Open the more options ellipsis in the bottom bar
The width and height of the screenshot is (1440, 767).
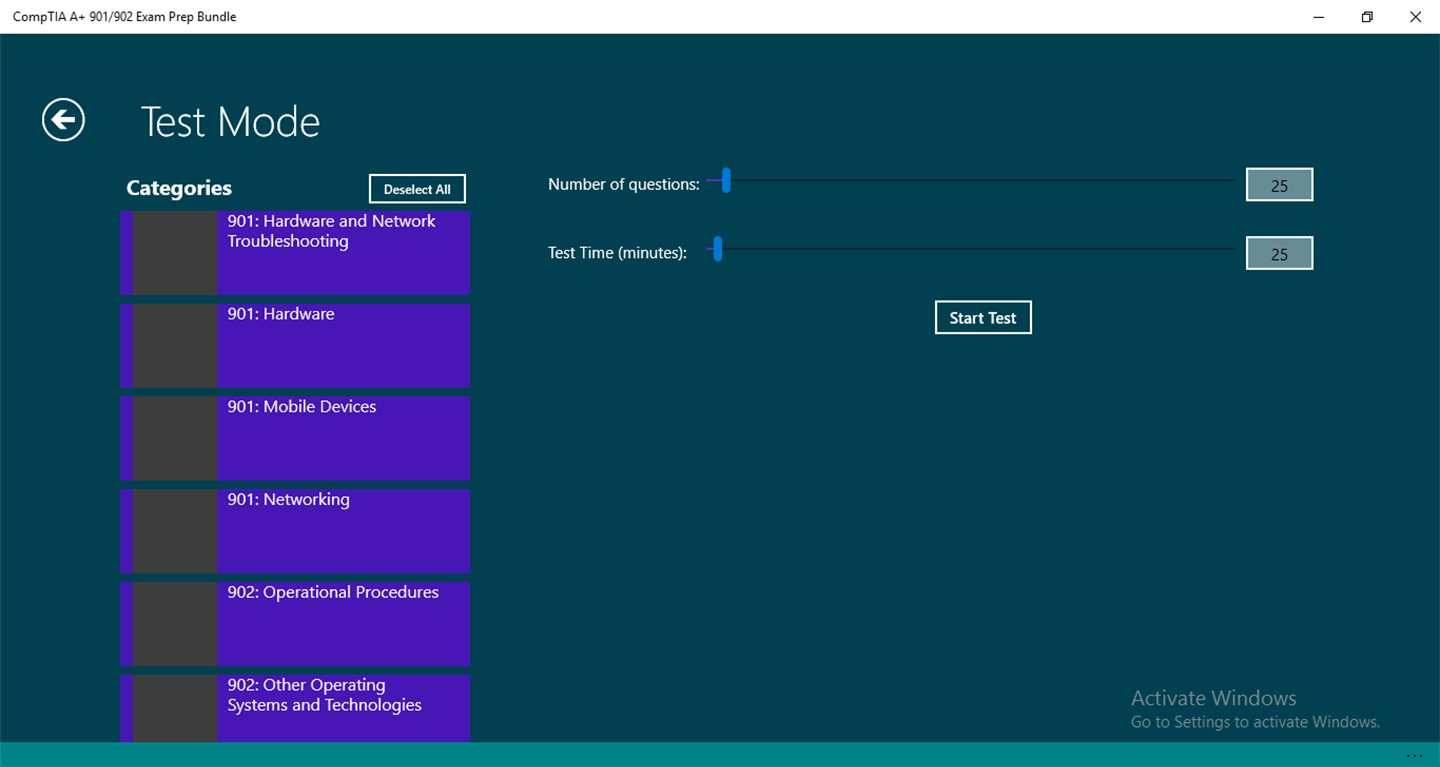[x=1413, y=755]
